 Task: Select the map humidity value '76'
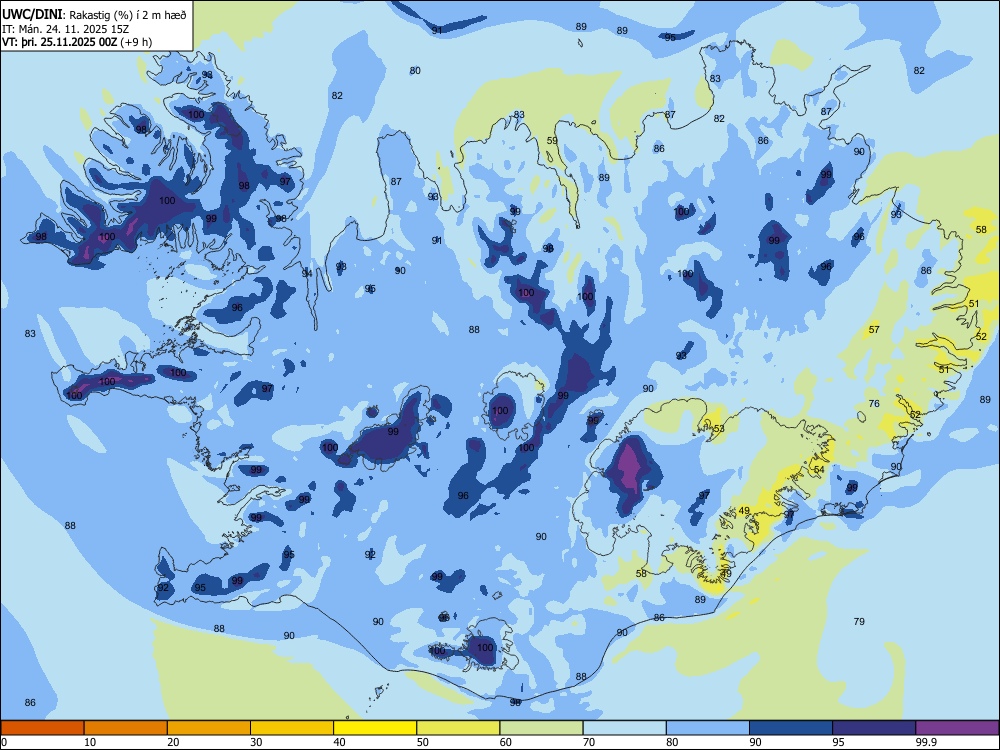874,404
